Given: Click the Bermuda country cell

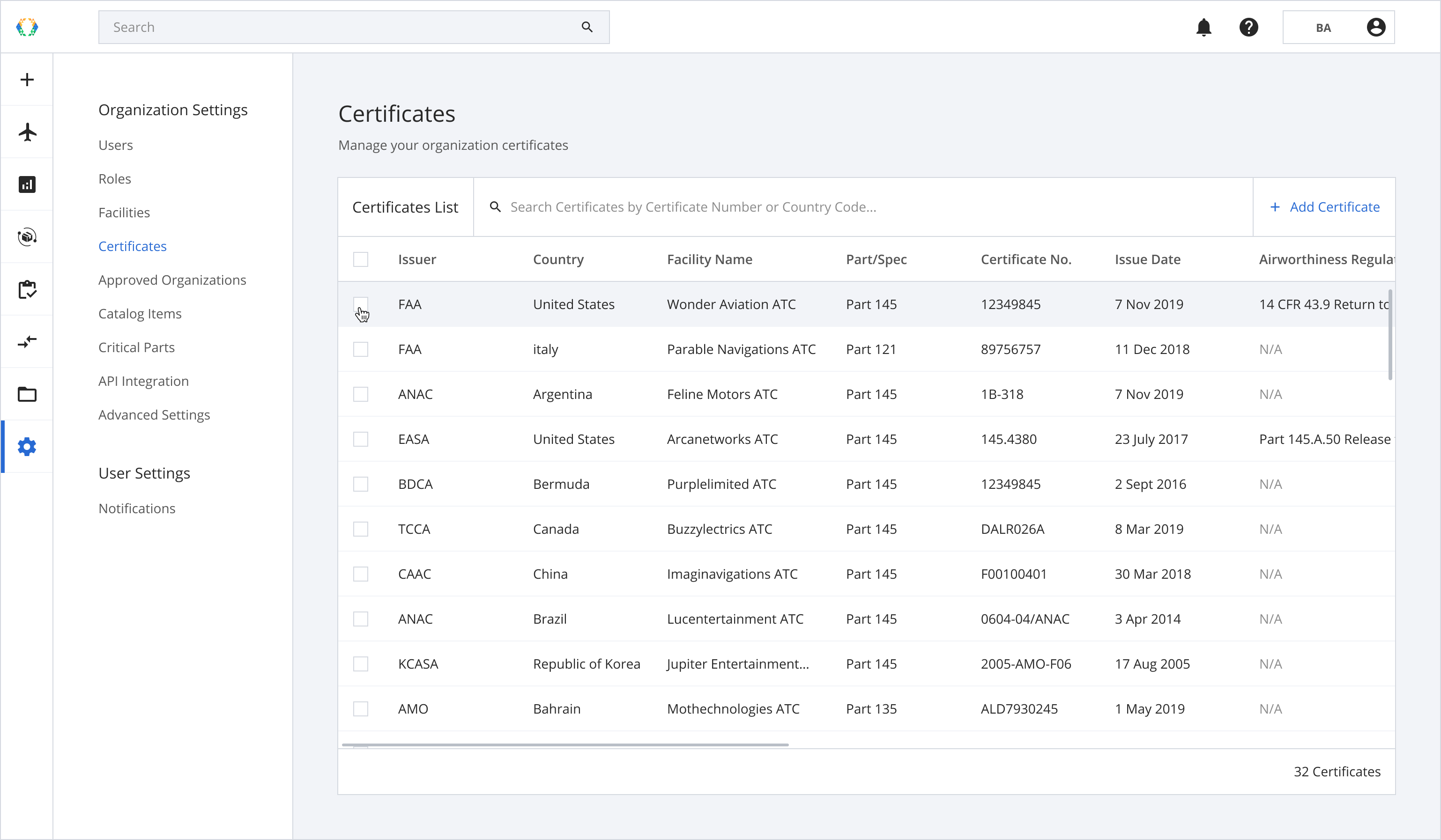Looking at the screenshot, I should pyautogui.click(x=561, y=484).
